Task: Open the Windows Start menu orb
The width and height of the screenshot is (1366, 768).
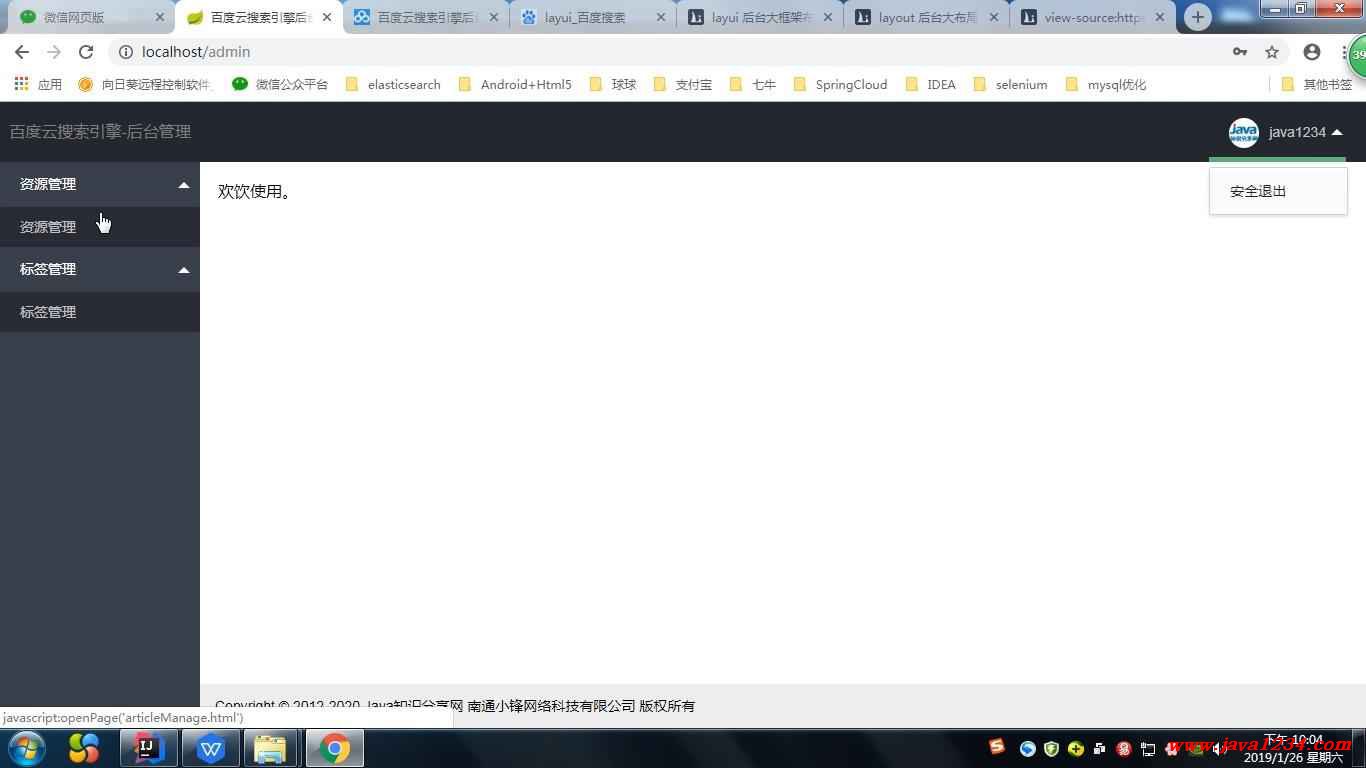Action: [27, 748]
